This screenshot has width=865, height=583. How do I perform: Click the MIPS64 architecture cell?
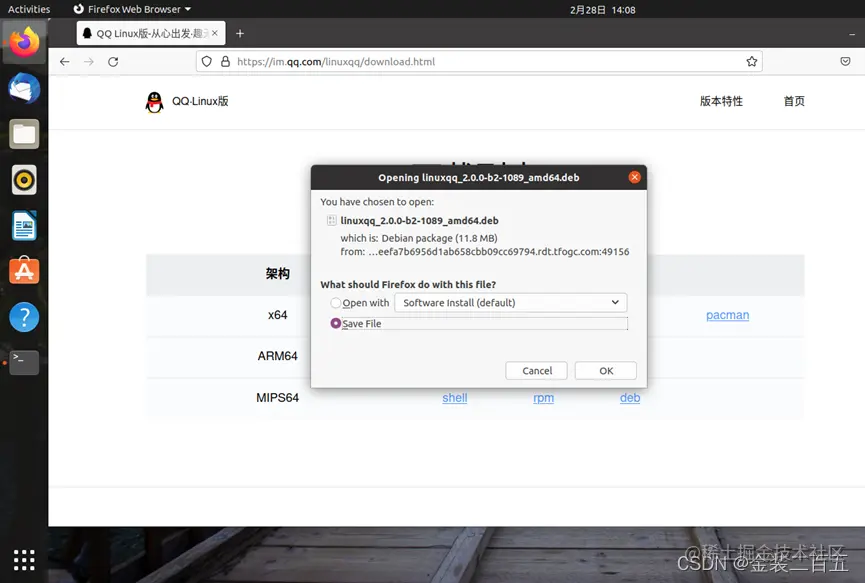coord(277,398)
